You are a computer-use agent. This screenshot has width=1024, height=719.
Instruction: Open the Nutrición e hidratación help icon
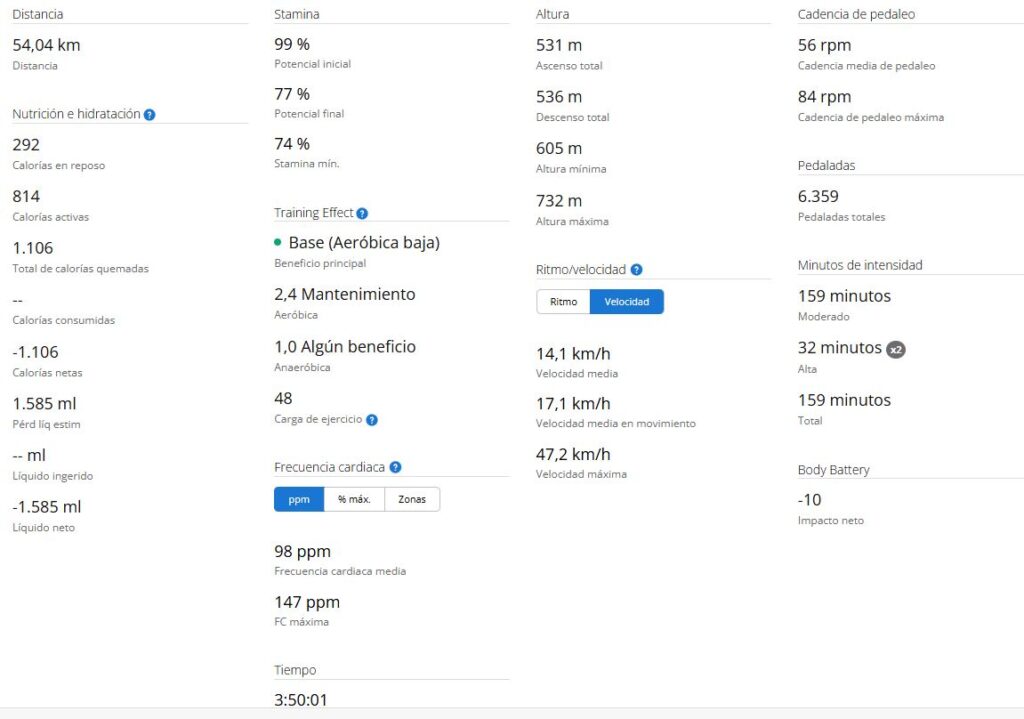pos(149,115)
